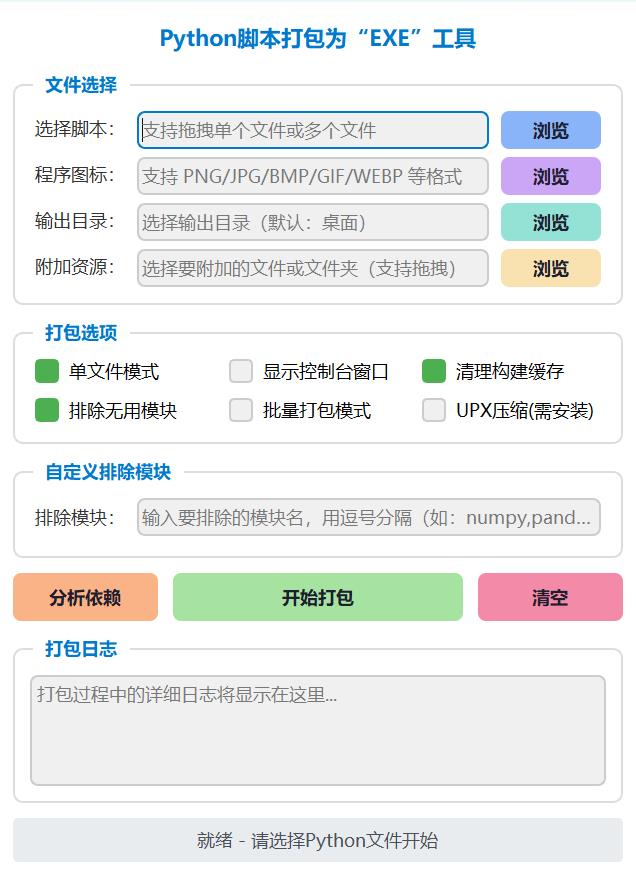Click the status bar reading 就绪
Viewport: 636px width, 871px height.
click(317, 840)
